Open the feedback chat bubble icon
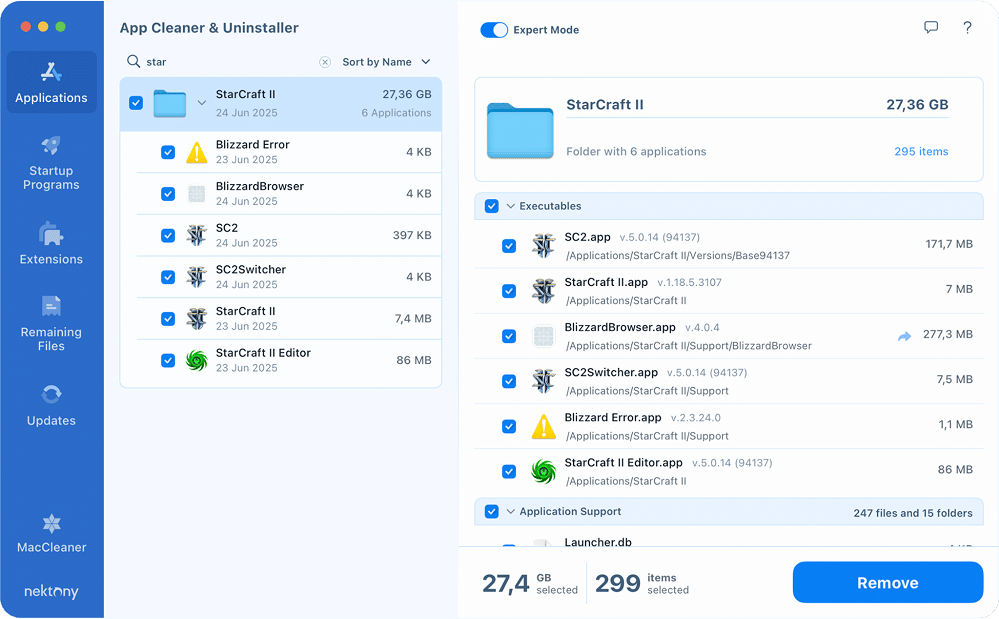The height and width of the screenshot is (619, 999). 931,27
